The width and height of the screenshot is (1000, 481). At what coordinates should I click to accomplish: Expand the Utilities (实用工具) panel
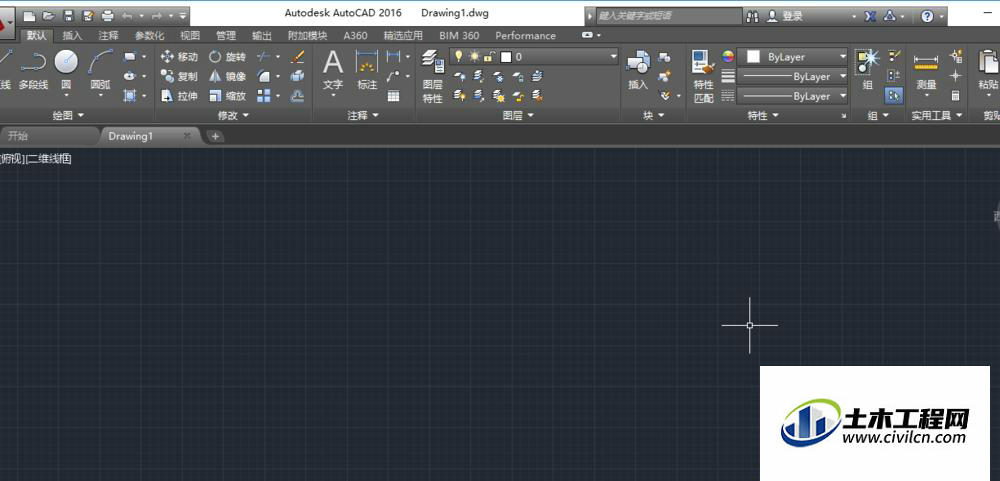point(936,115)
